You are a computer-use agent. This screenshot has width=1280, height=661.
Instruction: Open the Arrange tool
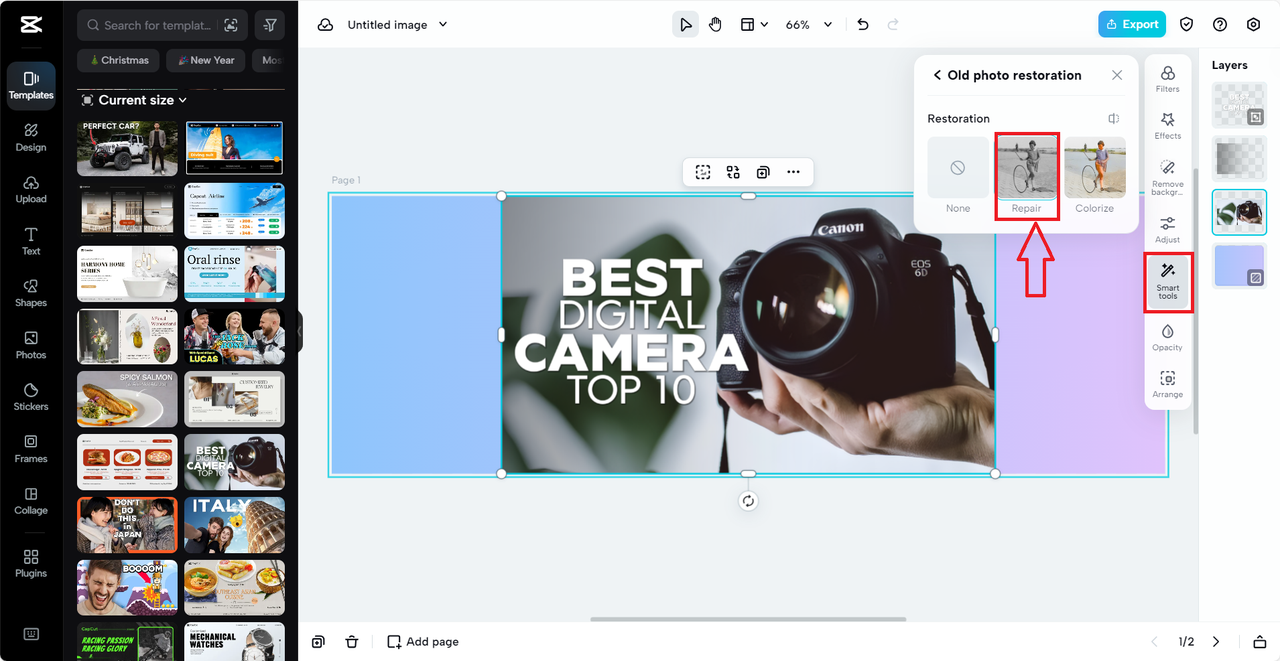pos(1167,385)
